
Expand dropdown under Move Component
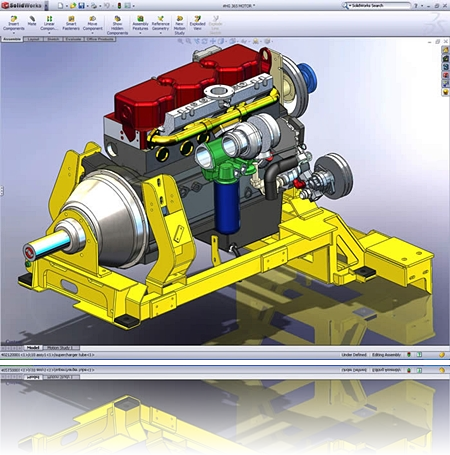[93, 33]
